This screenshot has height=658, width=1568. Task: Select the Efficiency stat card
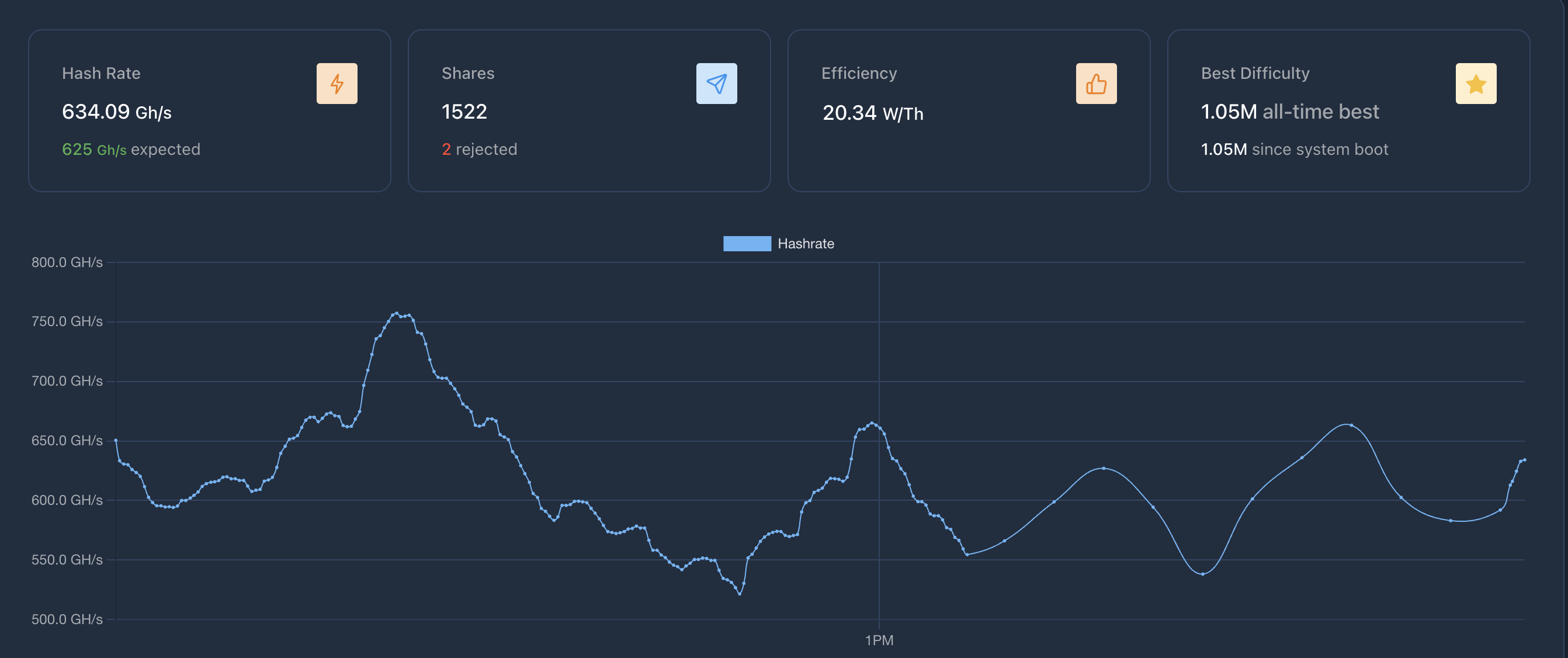tap(969, 109)
